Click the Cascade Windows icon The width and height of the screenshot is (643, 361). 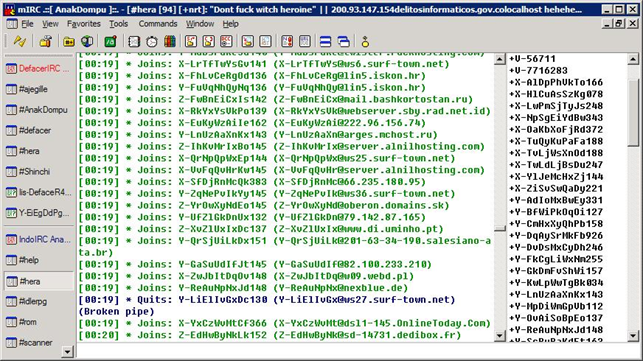coord(344,41)
